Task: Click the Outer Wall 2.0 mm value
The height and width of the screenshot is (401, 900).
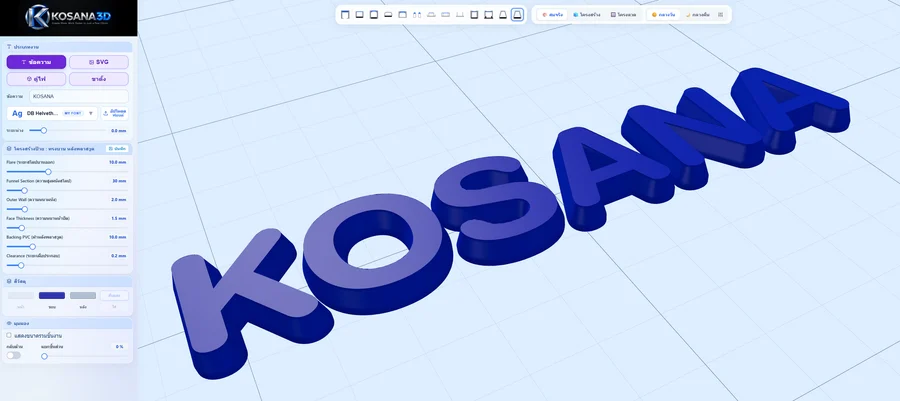Action: (118, 200)
